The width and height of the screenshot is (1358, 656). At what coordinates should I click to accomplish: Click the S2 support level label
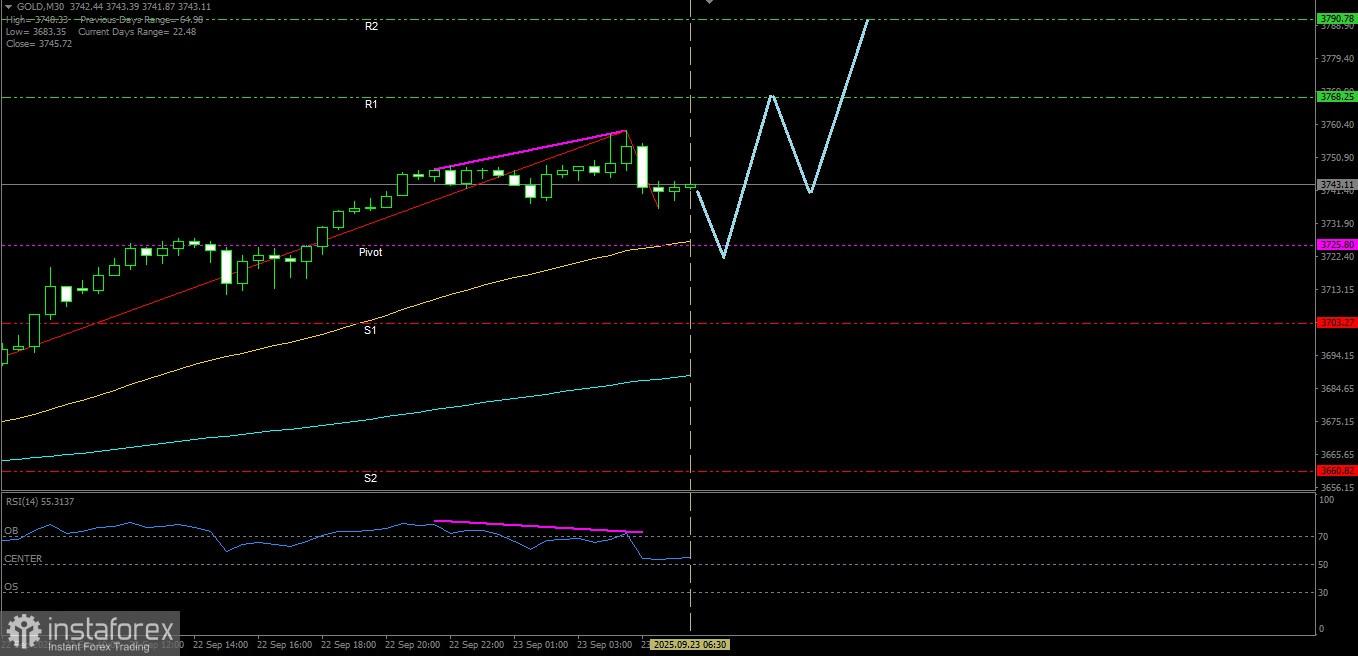click(370, 478)
